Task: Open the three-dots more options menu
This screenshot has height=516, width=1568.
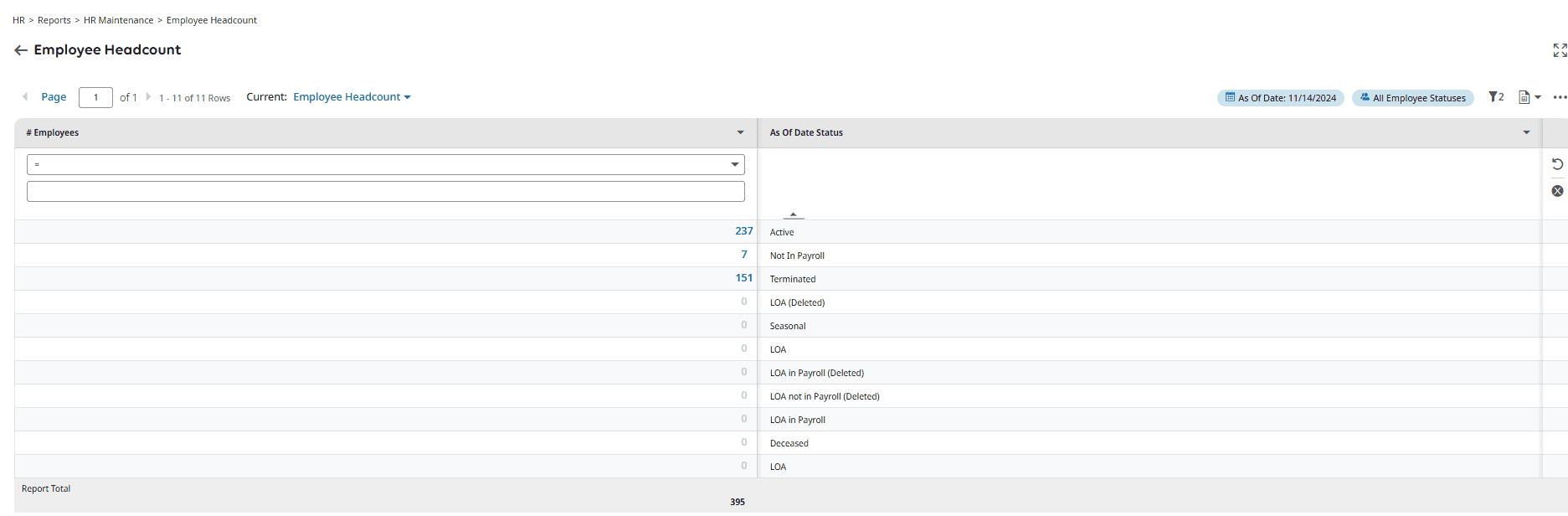Action: pos(1560,97)
